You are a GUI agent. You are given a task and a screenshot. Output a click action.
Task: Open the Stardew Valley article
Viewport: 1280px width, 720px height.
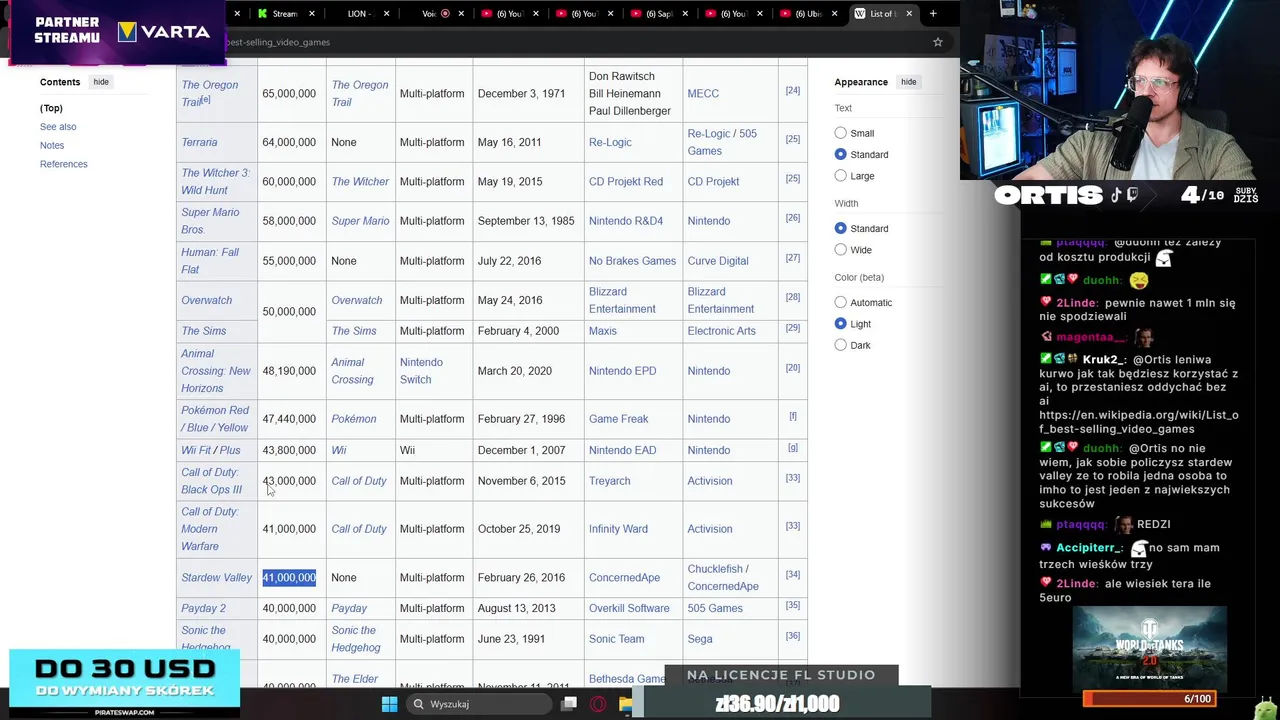tap(216, 577)
